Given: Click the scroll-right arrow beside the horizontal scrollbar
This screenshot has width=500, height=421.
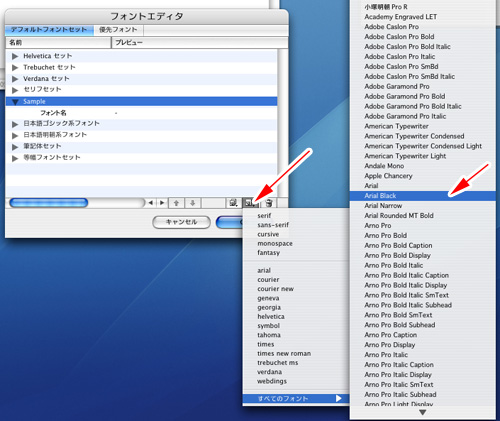Looking at the screenshot, I should coord(162,203).
